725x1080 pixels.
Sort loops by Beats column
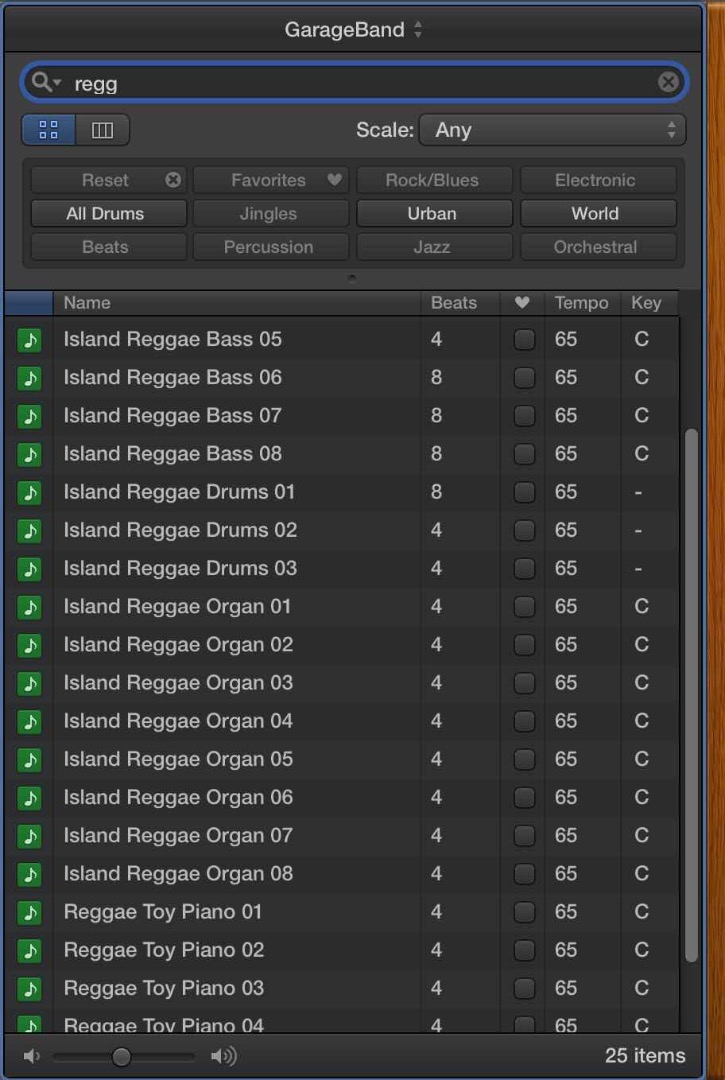[460, 303]
